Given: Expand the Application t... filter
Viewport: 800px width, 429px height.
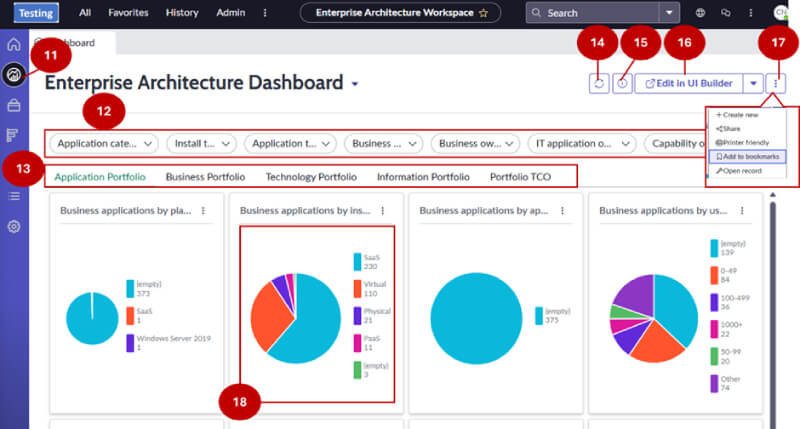Looking at the screenshot, I should point(290,144).
